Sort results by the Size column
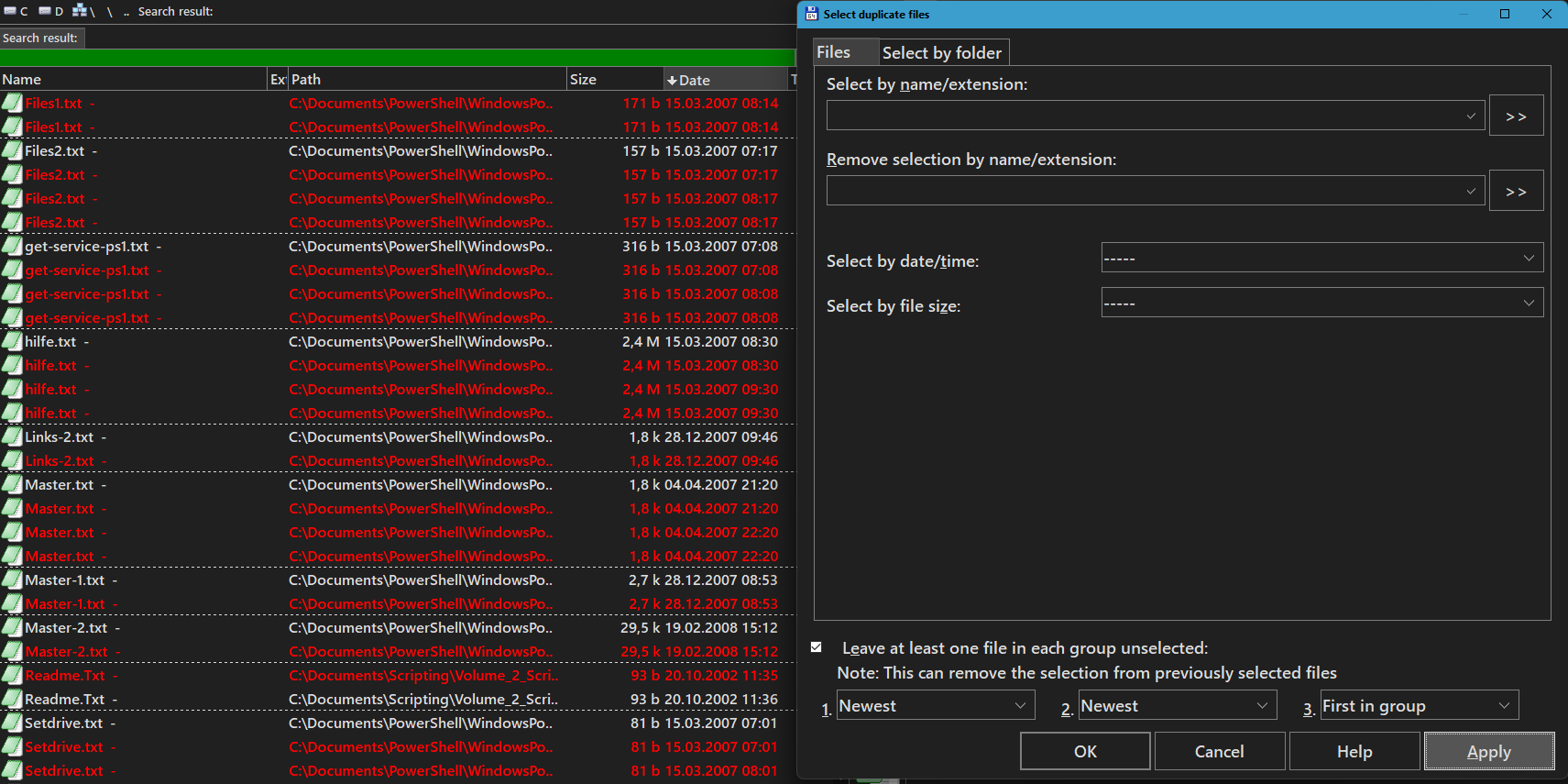This screenshot has height=784, width=1568. pyautogui.click(x=614, y=80)
